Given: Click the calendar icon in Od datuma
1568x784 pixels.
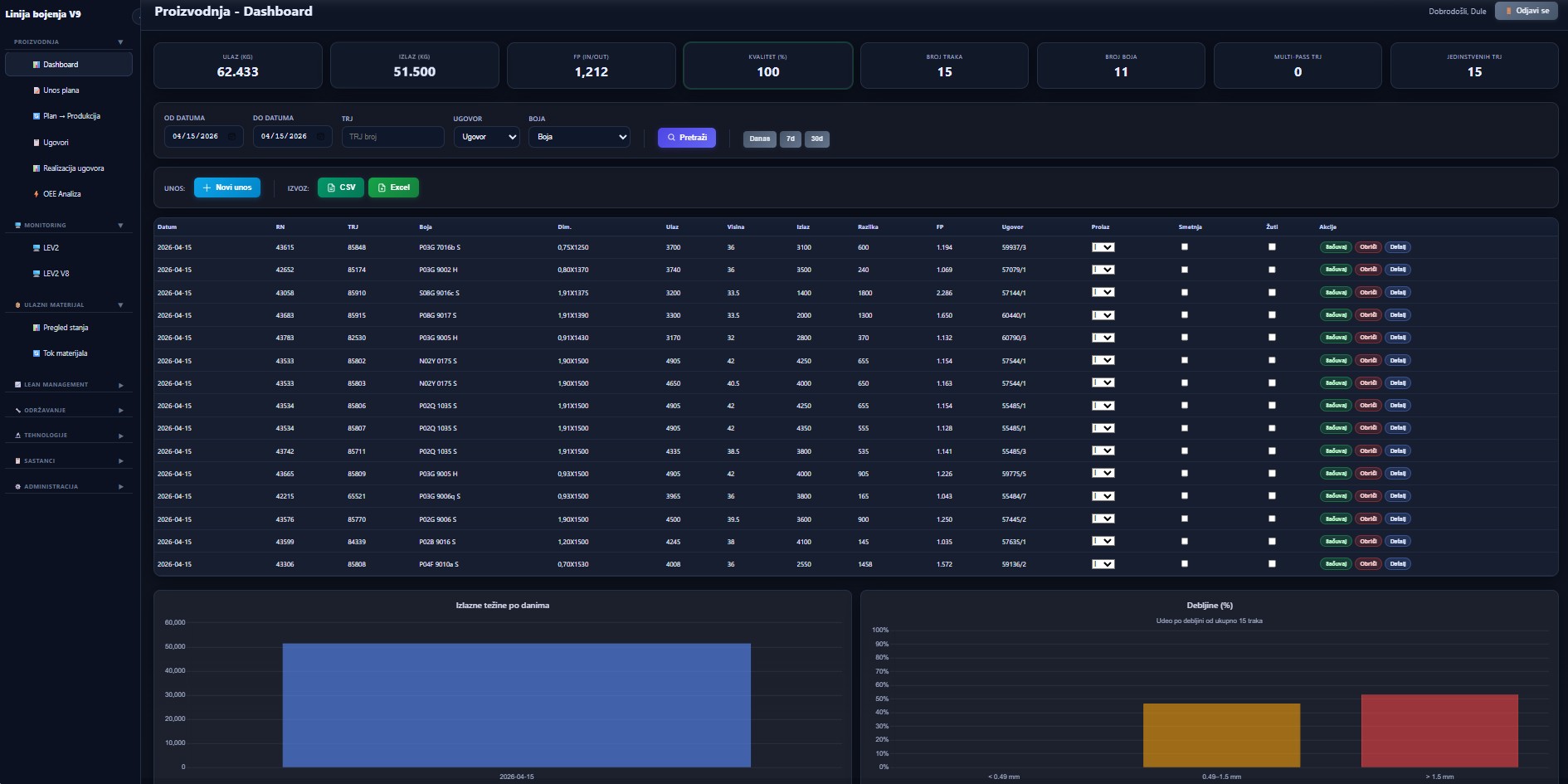Looking at the screenshot, I should [231, 136].
